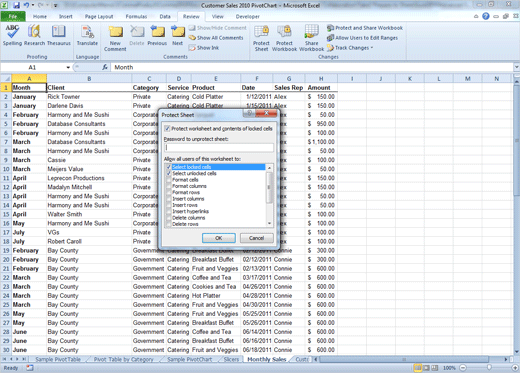
Task: Open the Track Changes dropdown
Action: (350, 48)
